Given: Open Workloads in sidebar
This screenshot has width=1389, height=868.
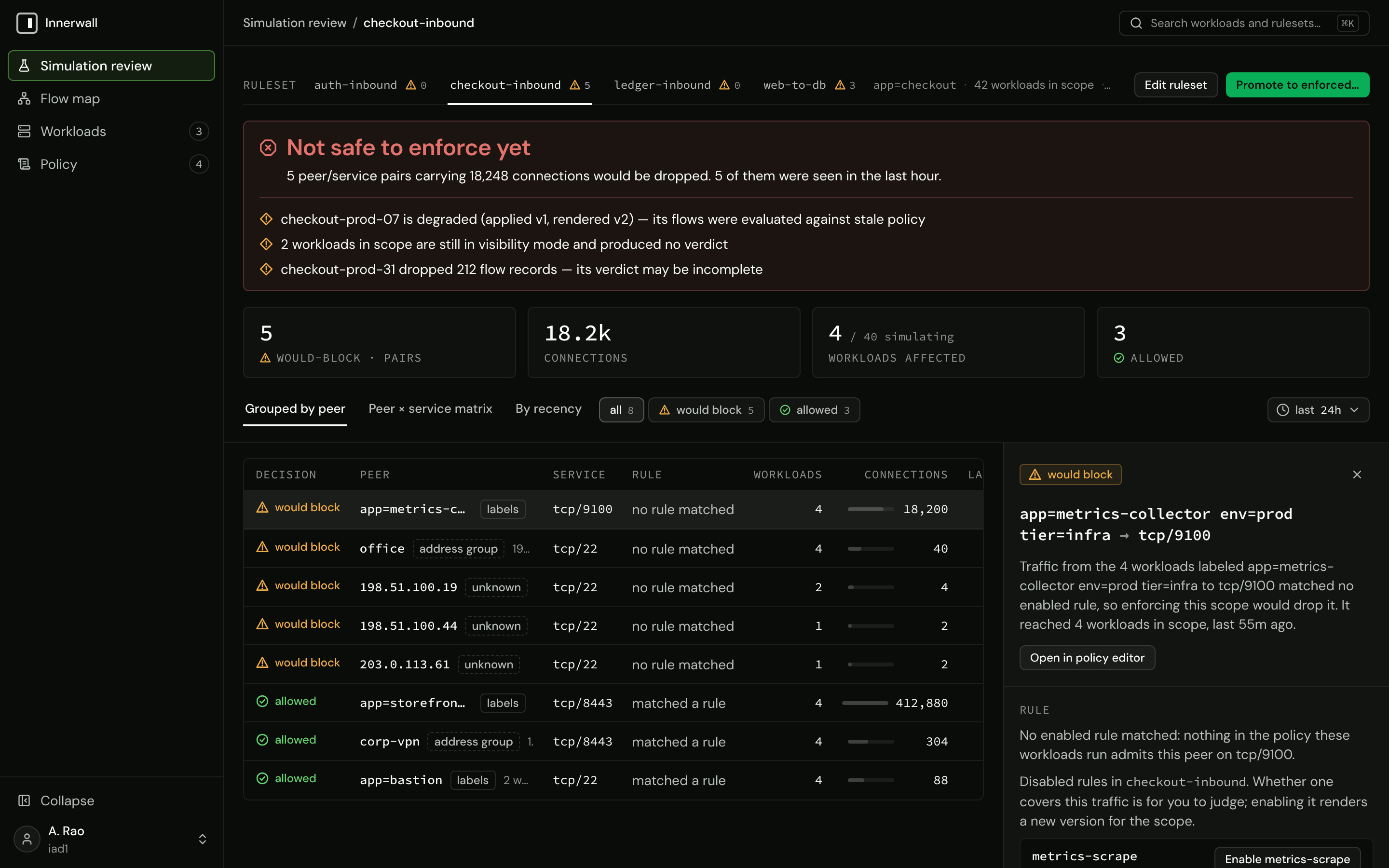Looking at the screenshot, I should 111,132.
